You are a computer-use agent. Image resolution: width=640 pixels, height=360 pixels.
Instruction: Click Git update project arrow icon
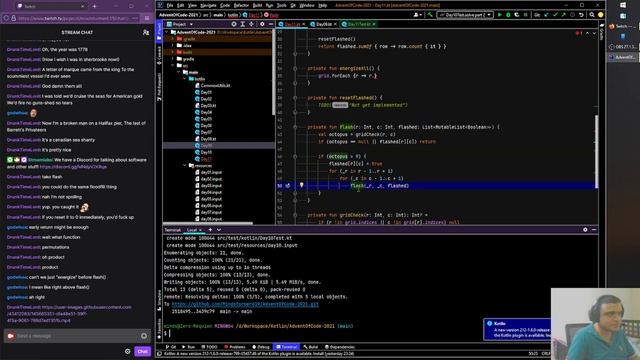(547, 15)
